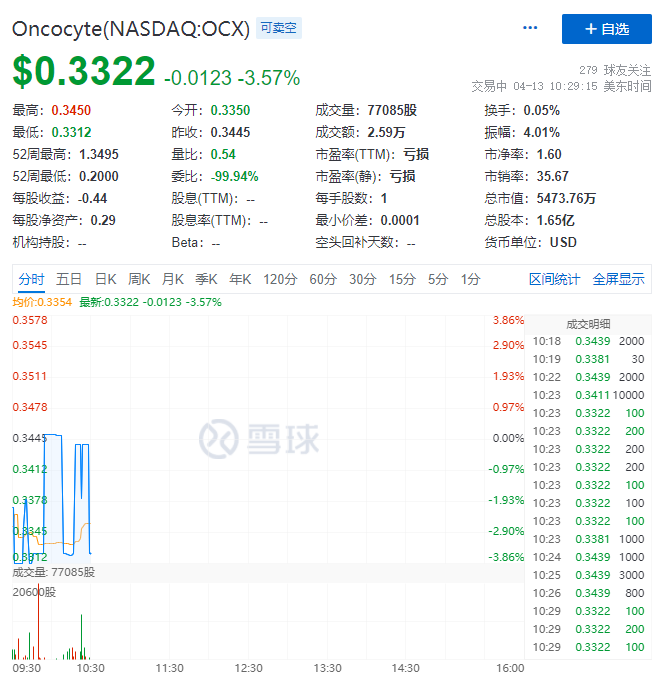Screen dimensions: 671x681
Task: Switch to 周K weekly candlestick view
Action: [139, 279]
